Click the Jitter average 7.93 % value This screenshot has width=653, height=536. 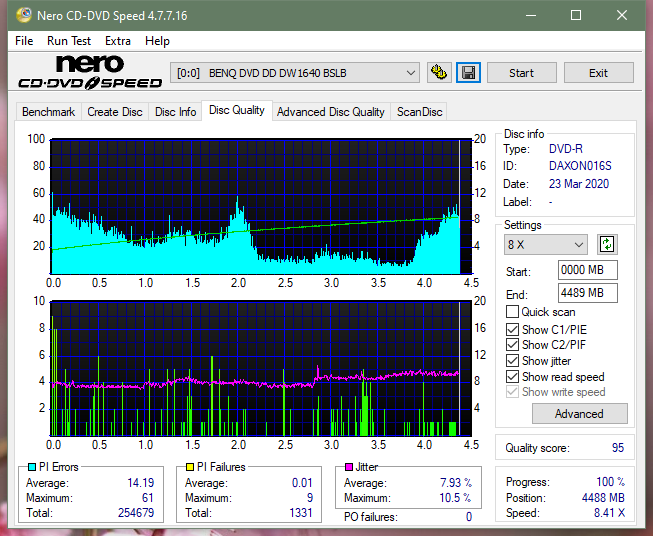coord(456,483)
